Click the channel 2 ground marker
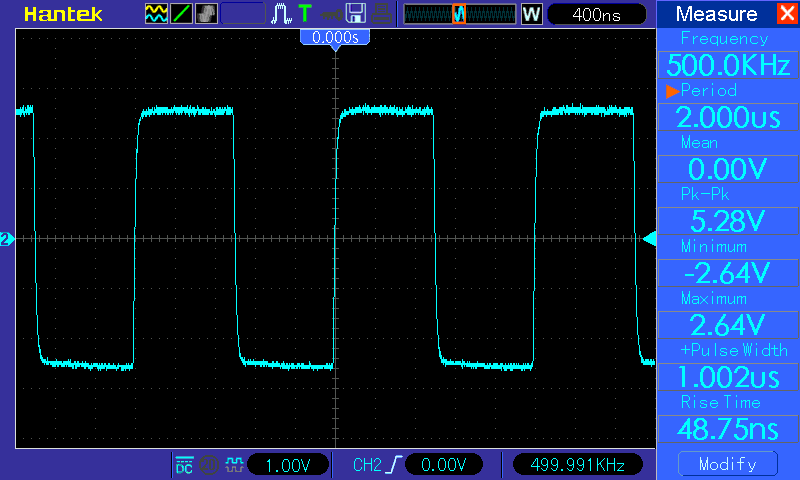Image resolution: width=800 pixels, height=480 pixels. point(7,239)
